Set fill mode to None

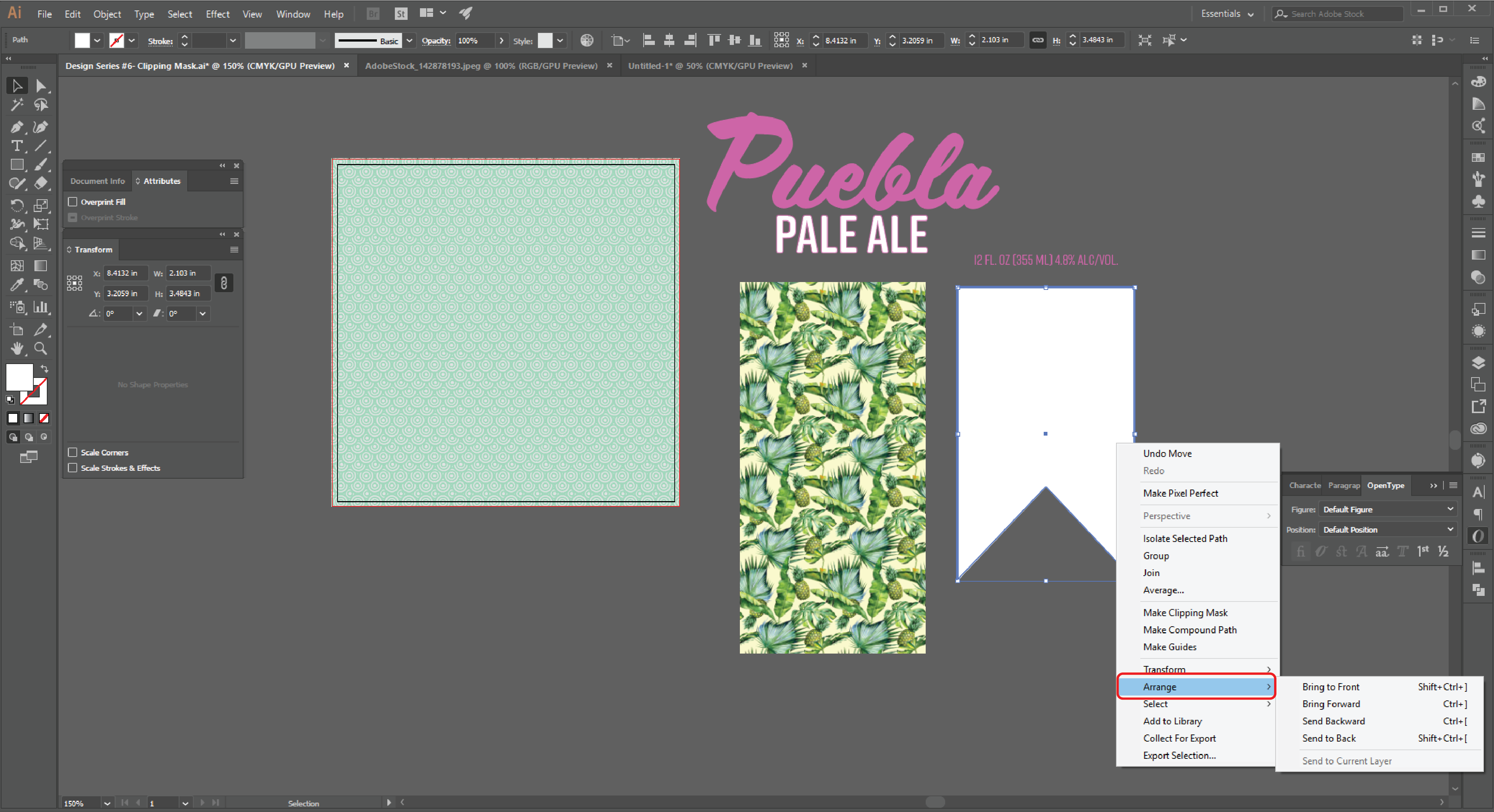(44, 418)
